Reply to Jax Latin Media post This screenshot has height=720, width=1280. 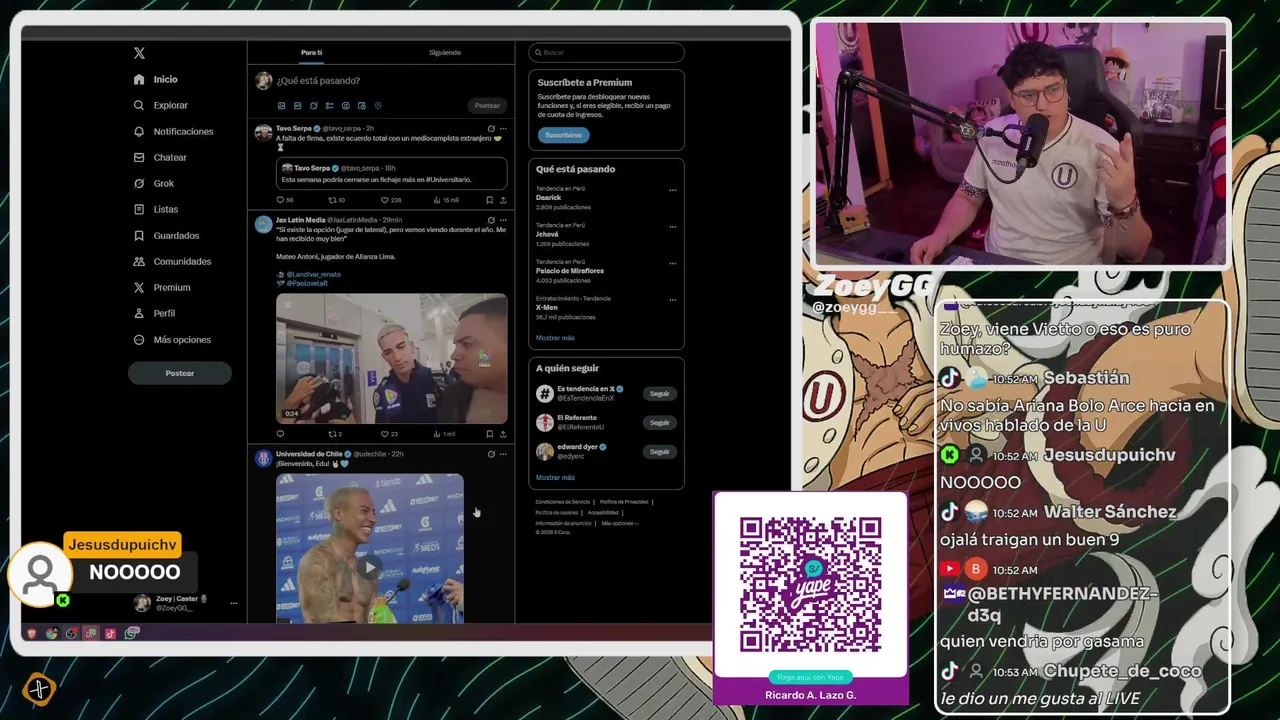[281, 434]
